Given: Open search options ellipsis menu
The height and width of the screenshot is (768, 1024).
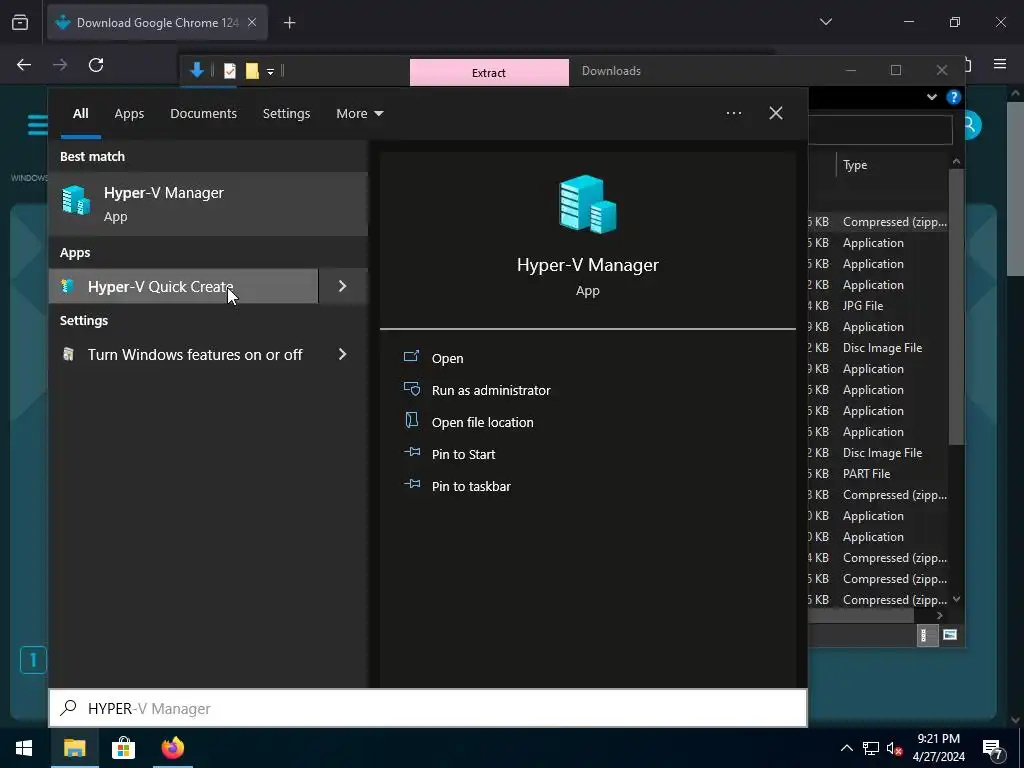Looking at the screenshot, I should (x=733, y=113).
